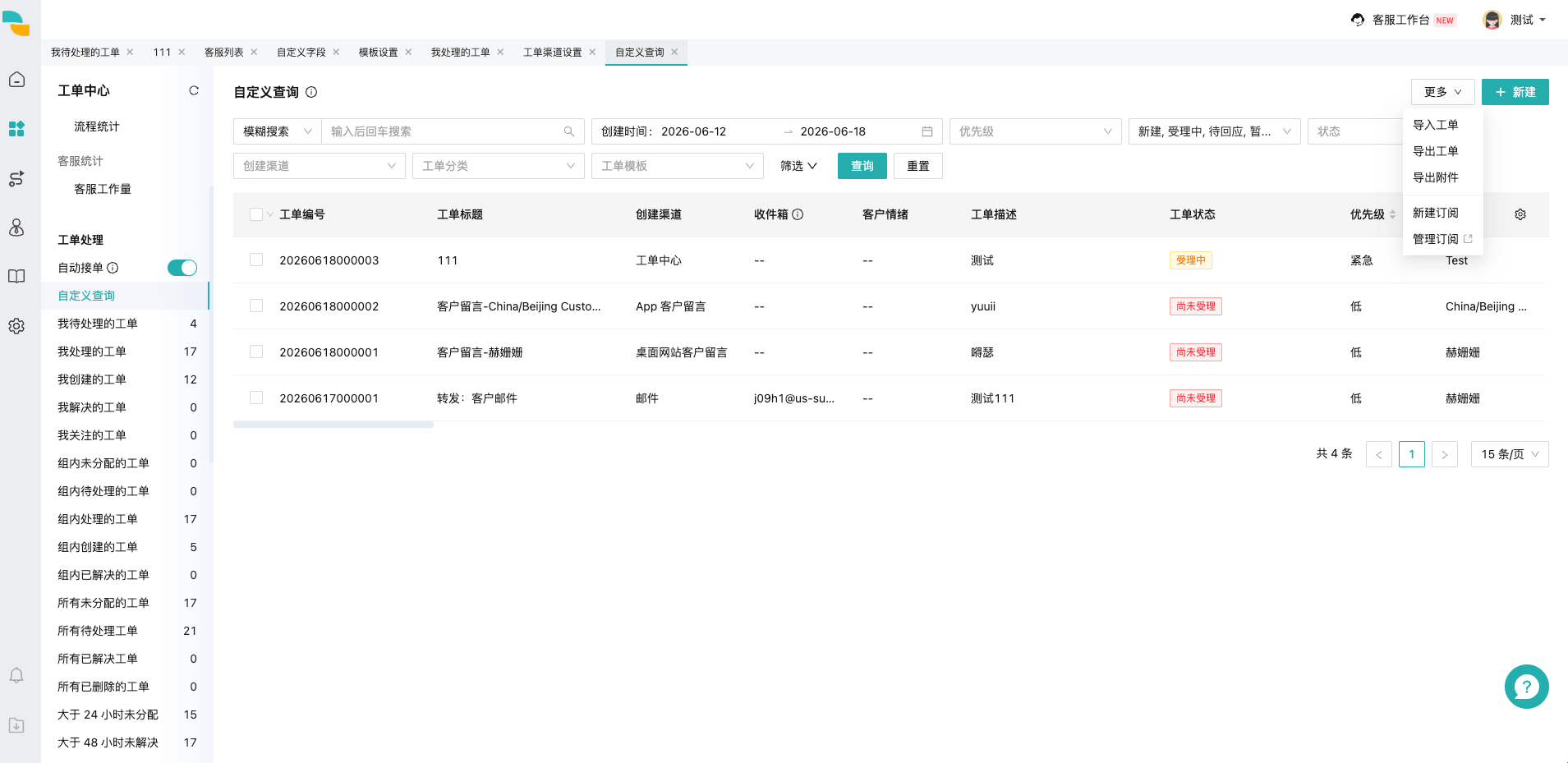Screen dimensions: 1568x763
Task: Select checkbox for ticket 20260618000001
Action: point(256,352)
